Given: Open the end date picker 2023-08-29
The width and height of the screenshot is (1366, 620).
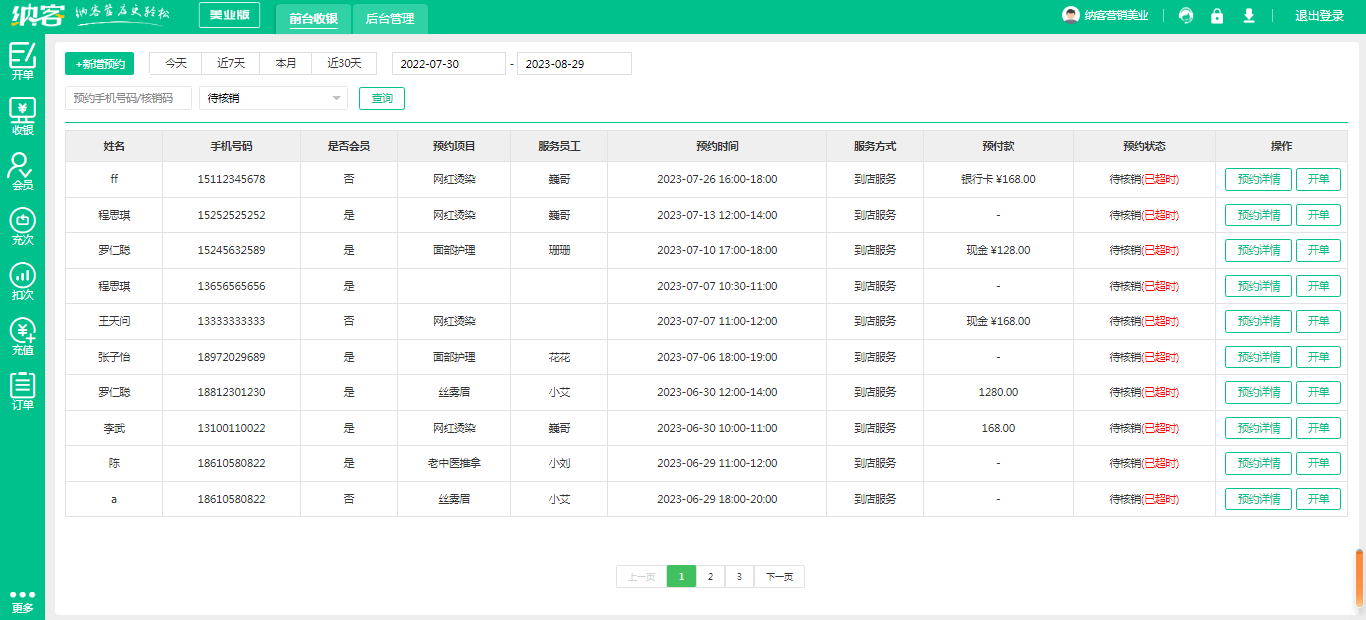Looking at the screenshot, I should [x=574, y=64].
